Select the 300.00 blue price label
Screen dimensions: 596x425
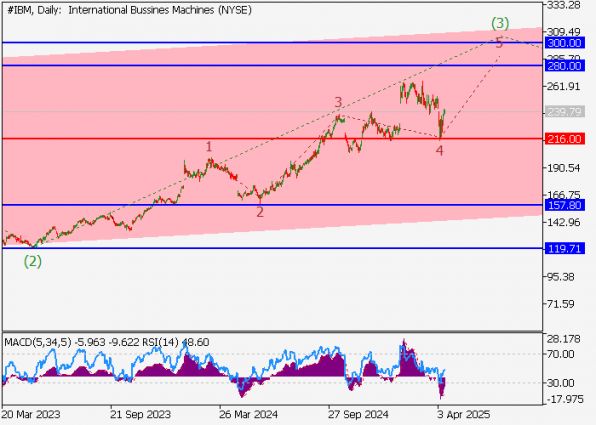click(x=564, y=43)
